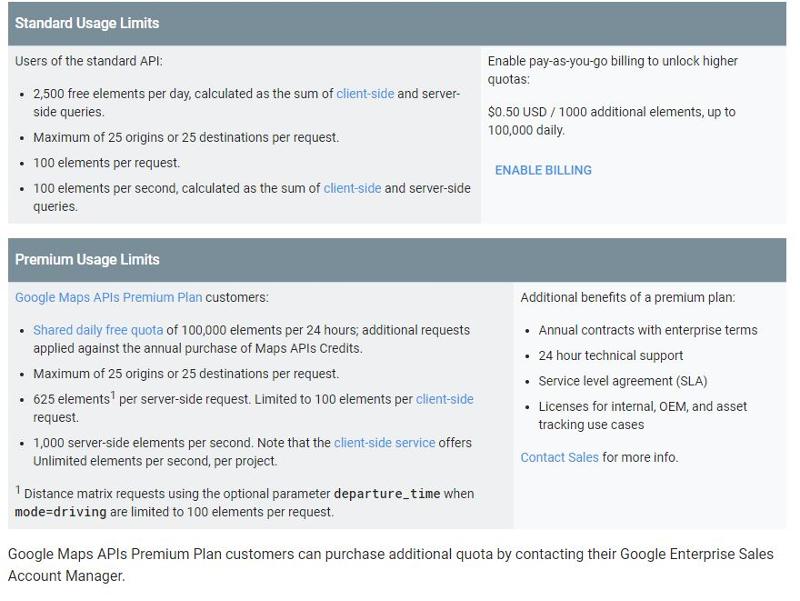Viewport: 800px width, 601px height.
Task: Click the mode=driving code text
Action: pos(61,512)
